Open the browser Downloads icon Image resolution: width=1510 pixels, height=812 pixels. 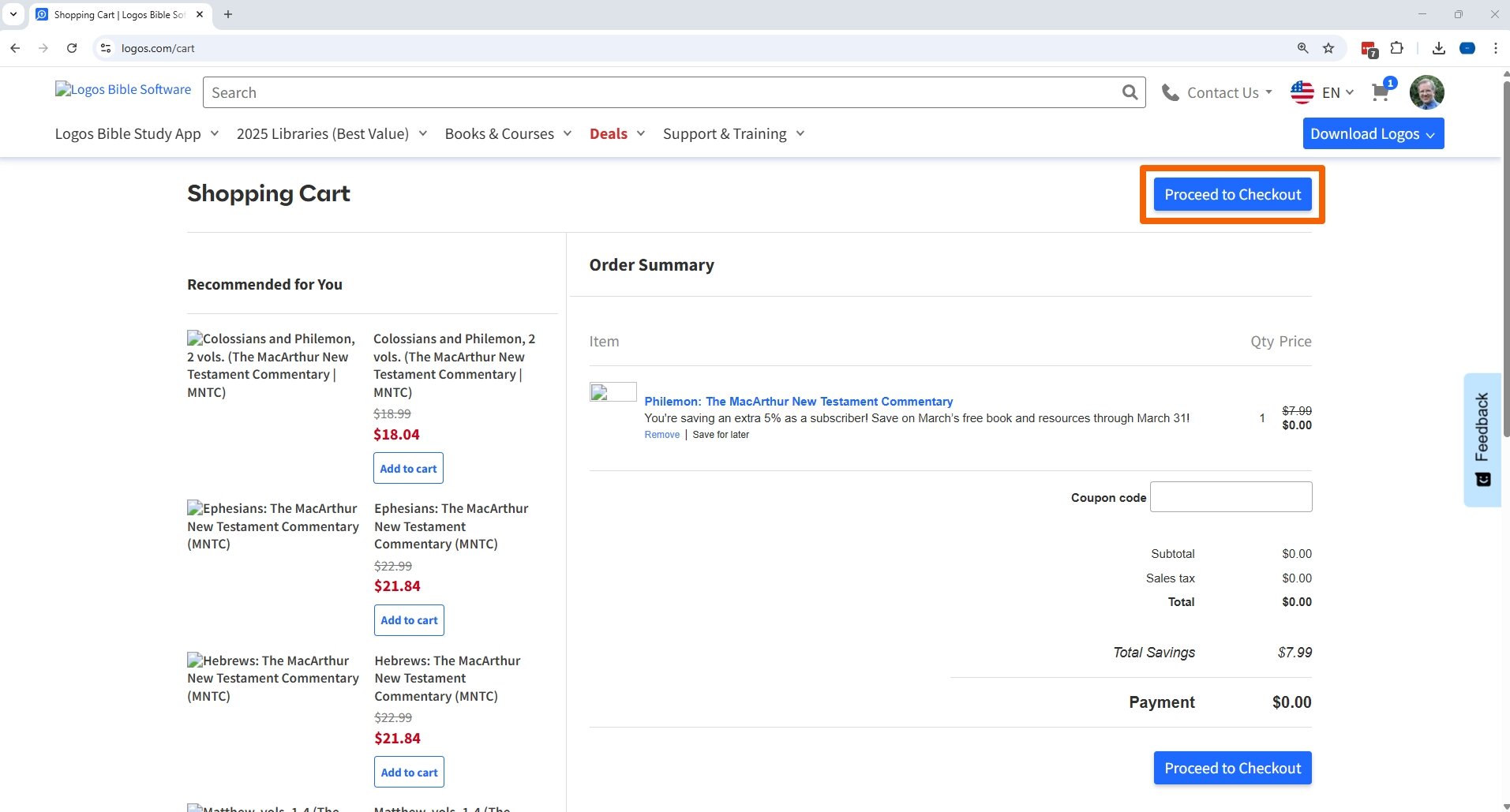pyautogui.click(x=1439, y=48)
